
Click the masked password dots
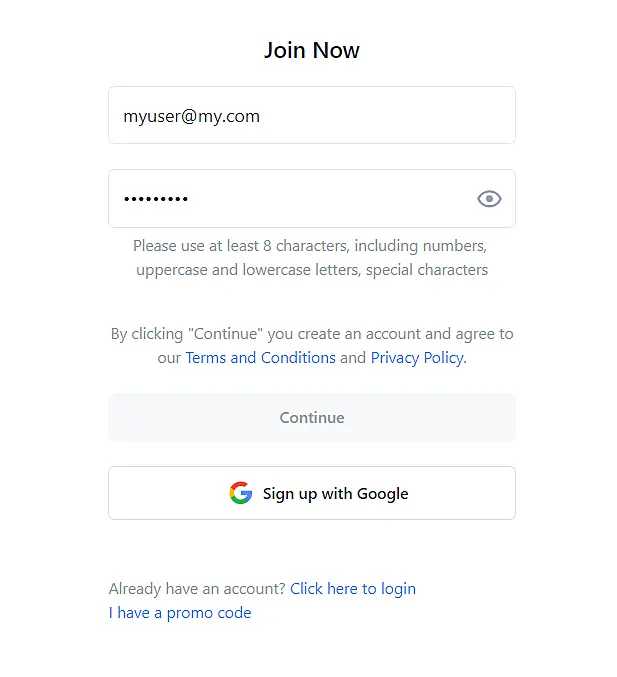pyautogui.click(x=156, y=199)
